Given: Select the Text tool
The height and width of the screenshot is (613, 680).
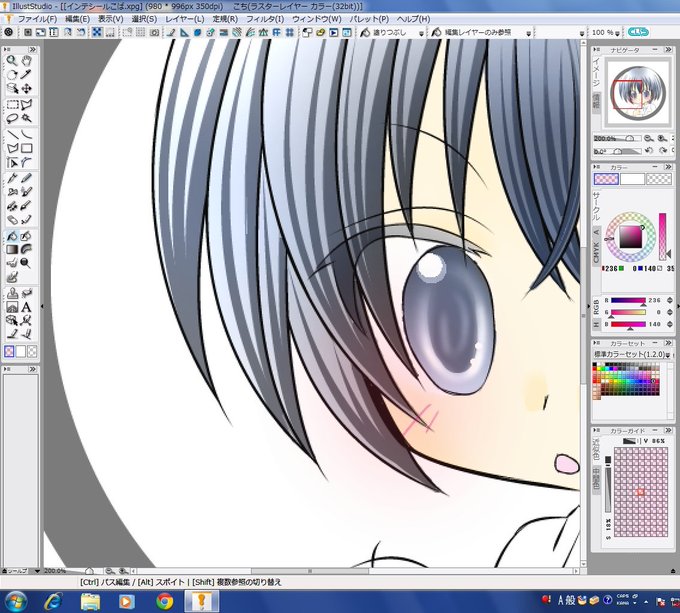Looking at the screenshot, I should pyautogui.click(x=26, y=307).
